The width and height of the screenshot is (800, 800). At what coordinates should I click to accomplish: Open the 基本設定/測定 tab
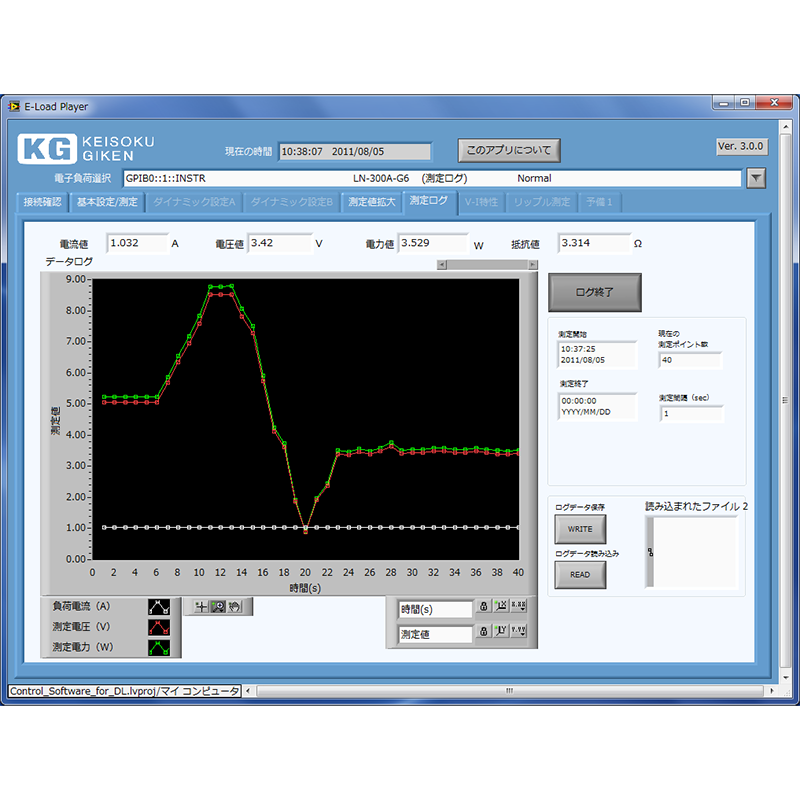(x=108, y=202)
